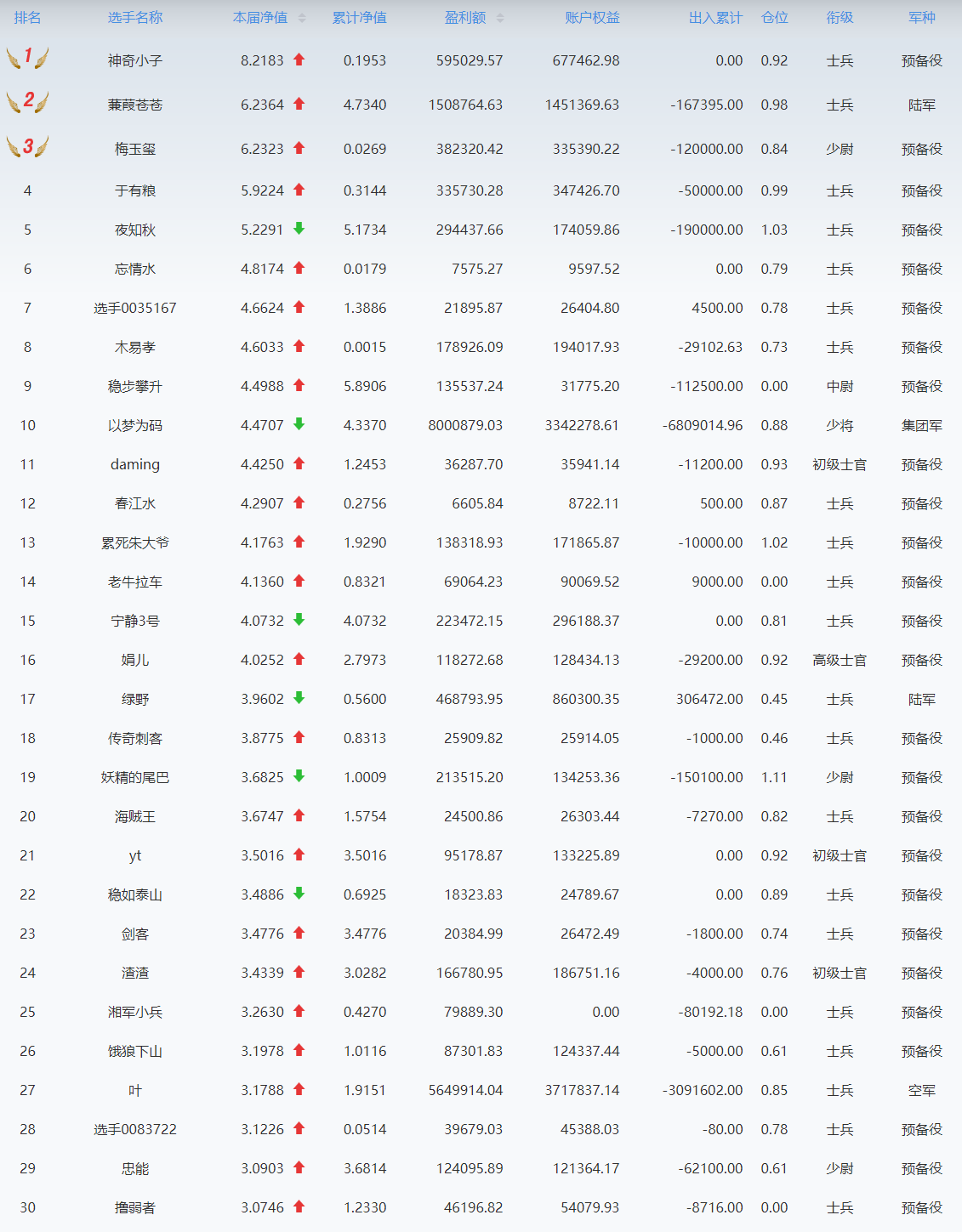962x1232 pixels.
Task: Click the green down arrow in 妖精的尾巴 row
Action: point(299,776)
